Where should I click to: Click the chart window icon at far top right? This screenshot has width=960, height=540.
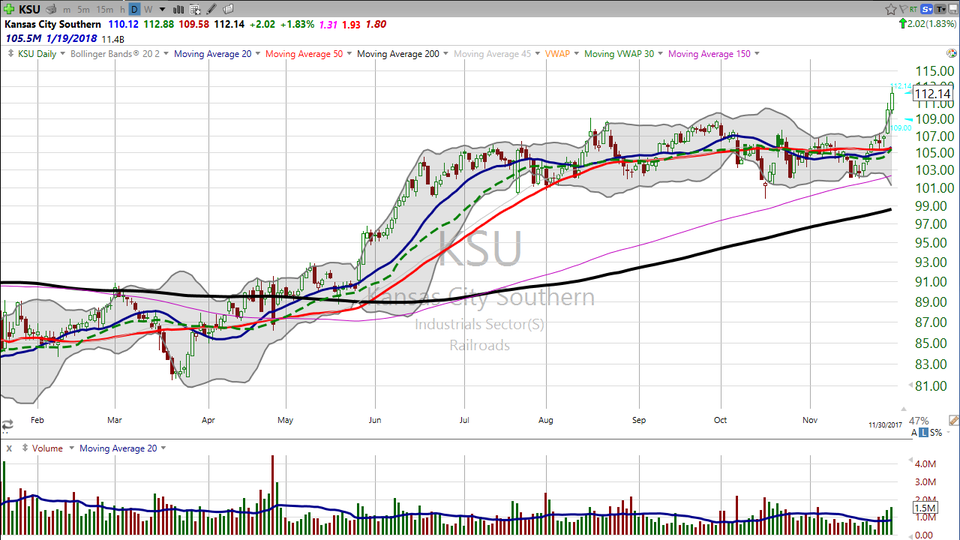click(x=953, y=9)
